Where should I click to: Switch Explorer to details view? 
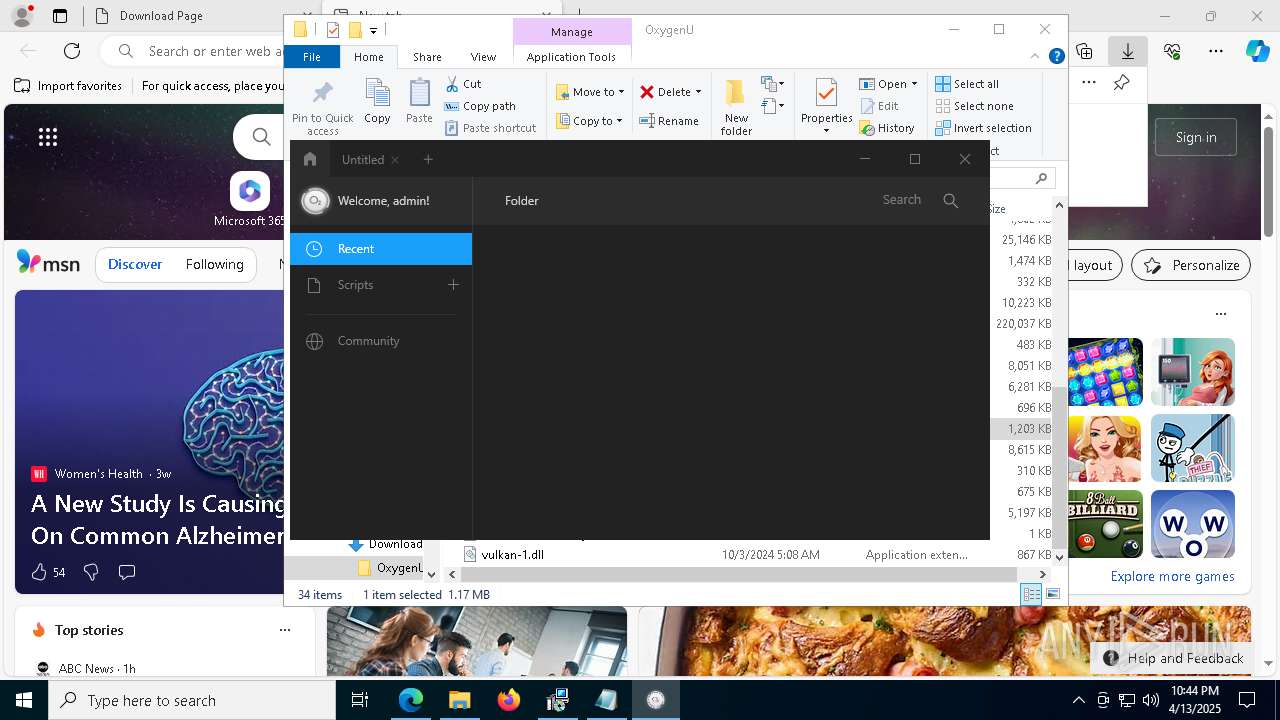pyautogui.click(x=1031, y=595)
